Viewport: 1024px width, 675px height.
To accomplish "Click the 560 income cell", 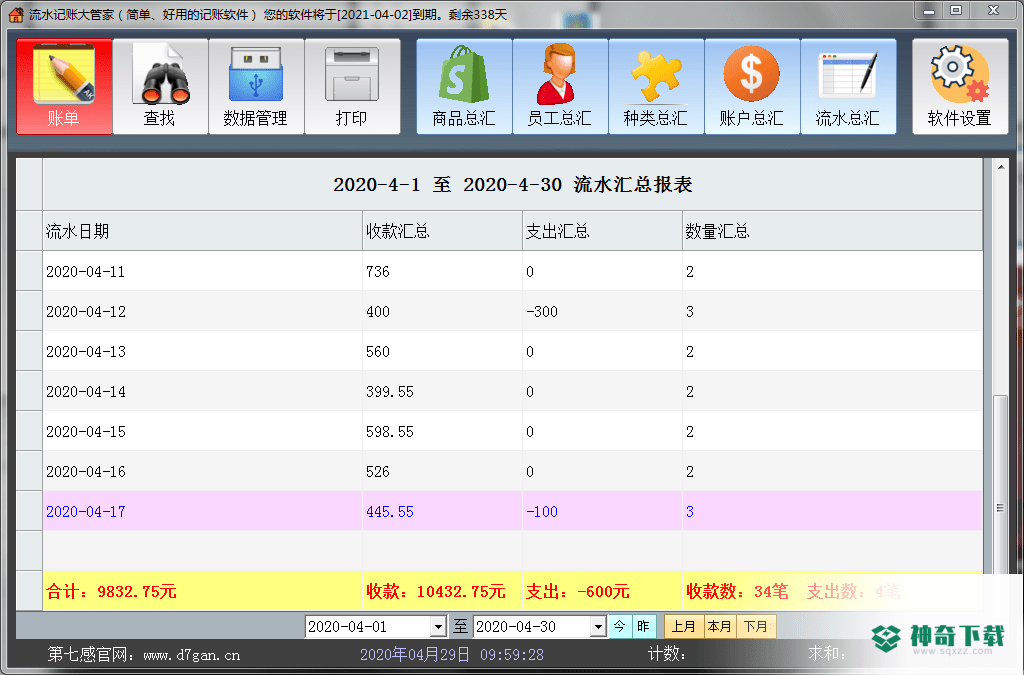I will click(x=443, y=351).
